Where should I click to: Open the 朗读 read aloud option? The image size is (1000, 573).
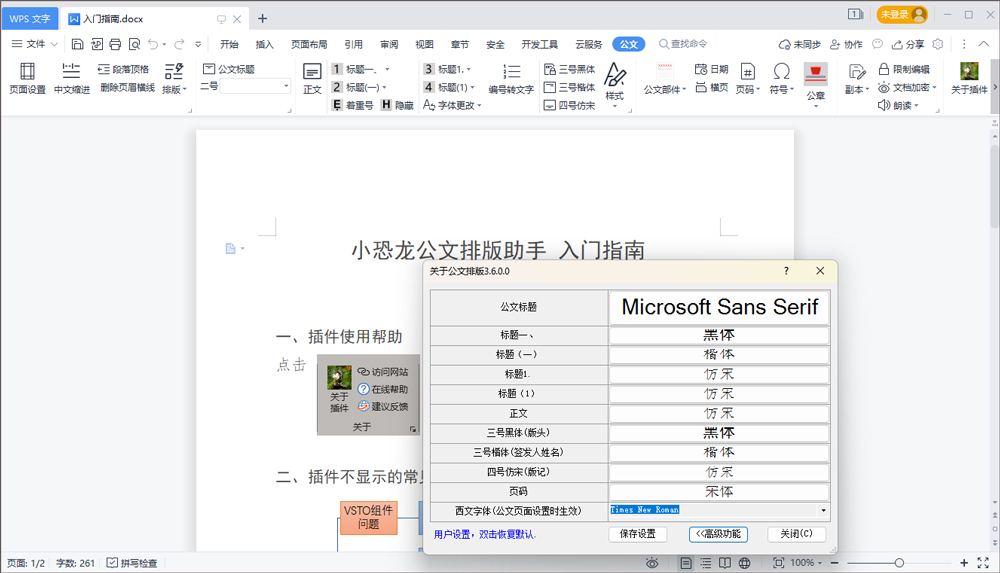pos(898,105)
